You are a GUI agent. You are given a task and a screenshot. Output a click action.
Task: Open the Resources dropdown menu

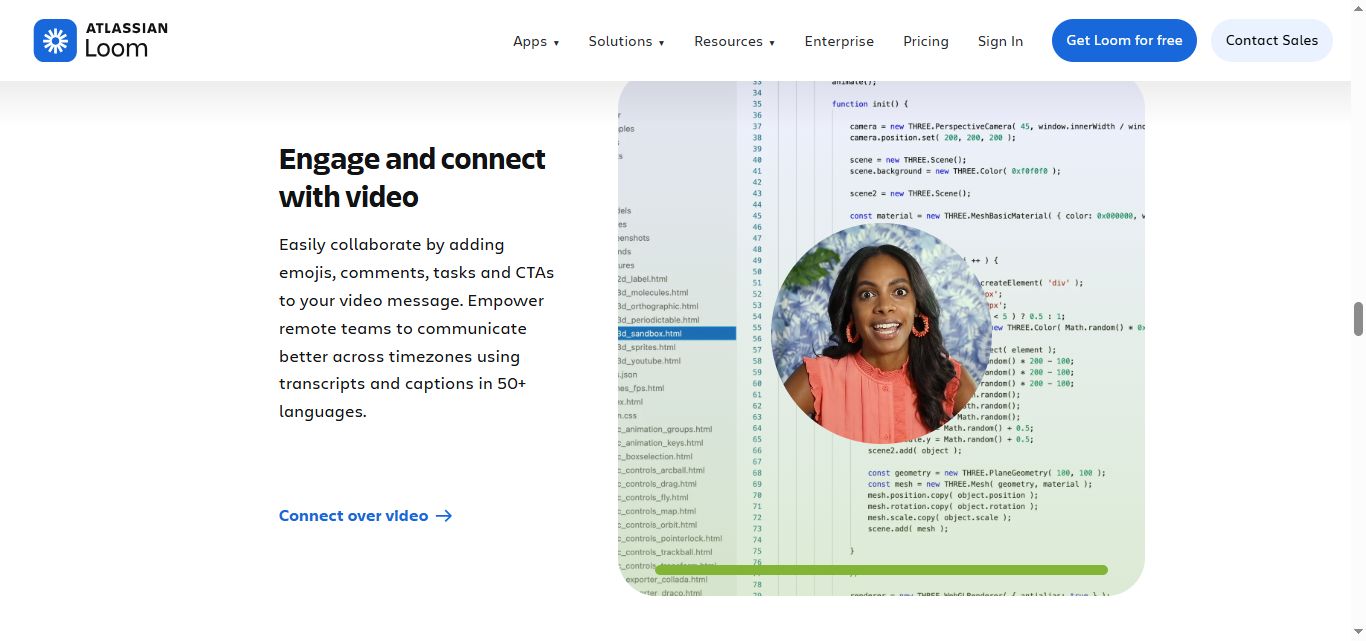(734, 41)
